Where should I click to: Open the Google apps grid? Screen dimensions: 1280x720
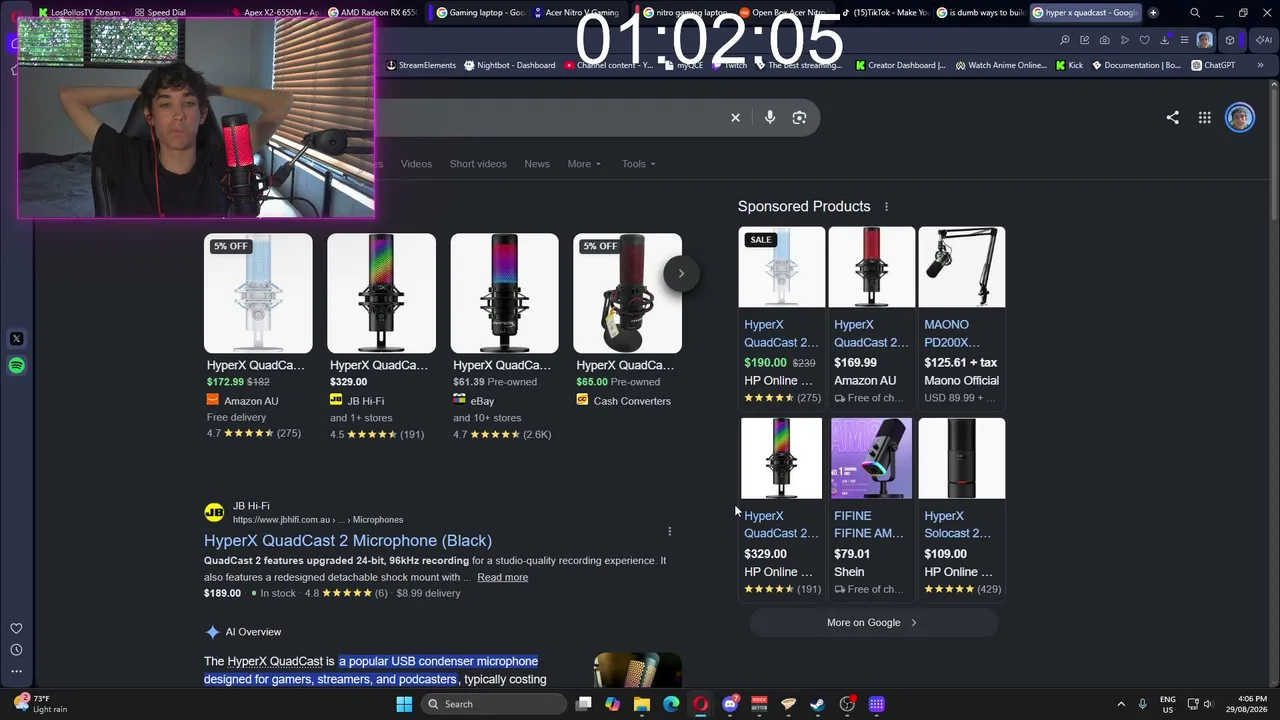(1205, 118)
